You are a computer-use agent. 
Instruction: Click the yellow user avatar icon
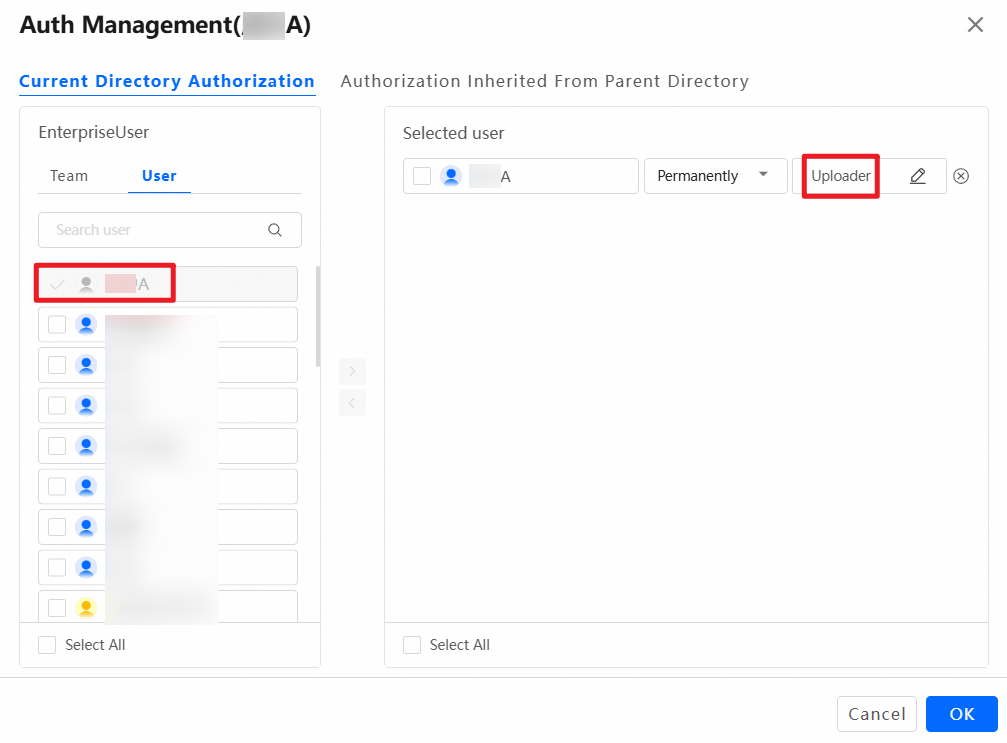pos(86,608)
